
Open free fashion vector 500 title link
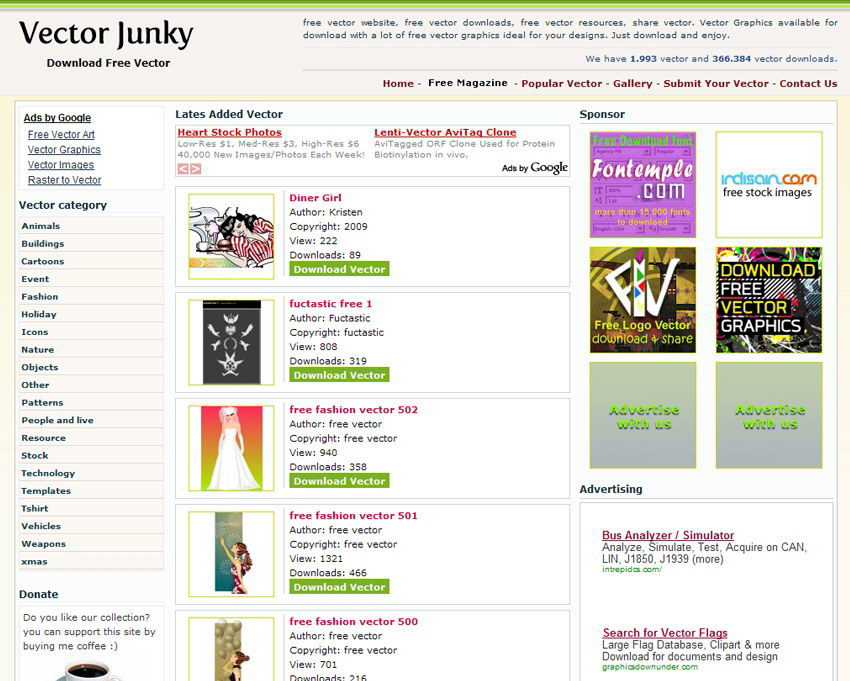(x=353, y=621)
